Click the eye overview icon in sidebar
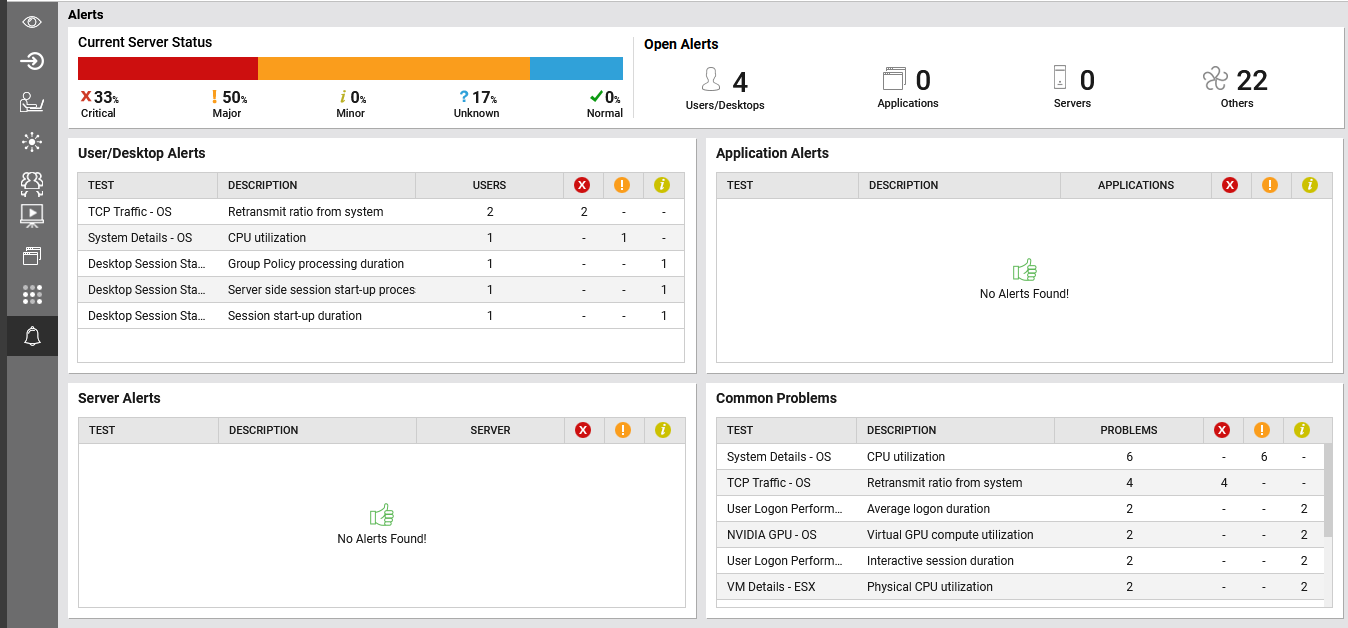 click(x=32, y=21)
